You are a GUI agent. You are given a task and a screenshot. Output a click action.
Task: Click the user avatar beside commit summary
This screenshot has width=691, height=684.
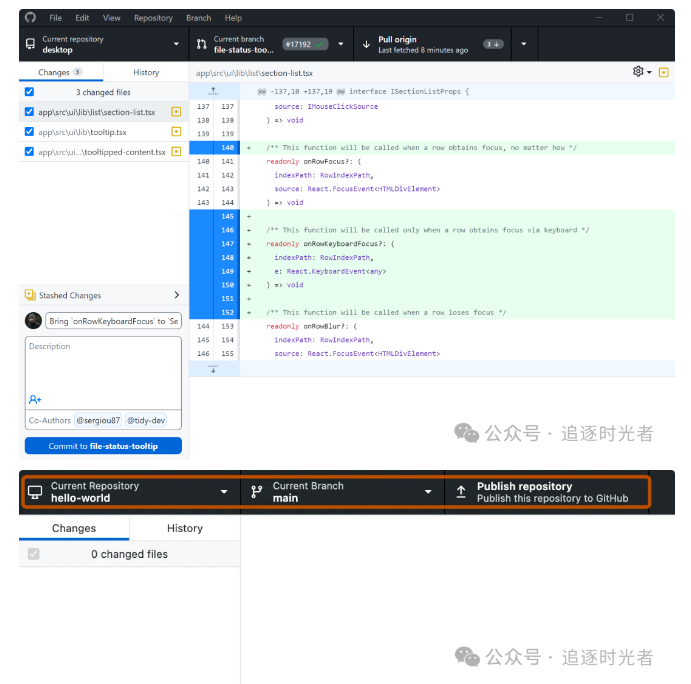(33, 321)
